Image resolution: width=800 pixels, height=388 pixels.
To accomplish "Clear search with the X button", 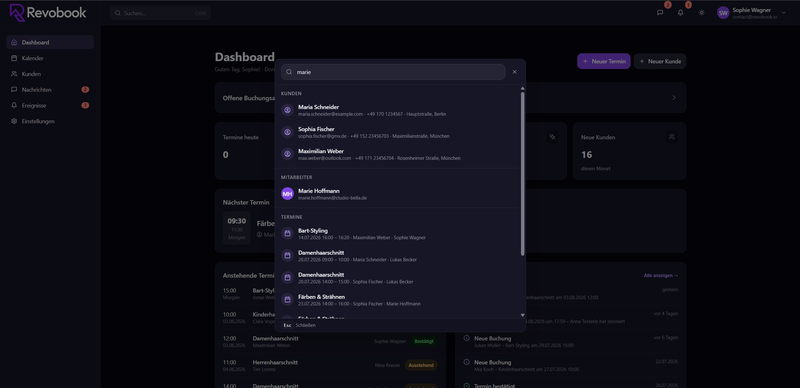I will [514, 72].
